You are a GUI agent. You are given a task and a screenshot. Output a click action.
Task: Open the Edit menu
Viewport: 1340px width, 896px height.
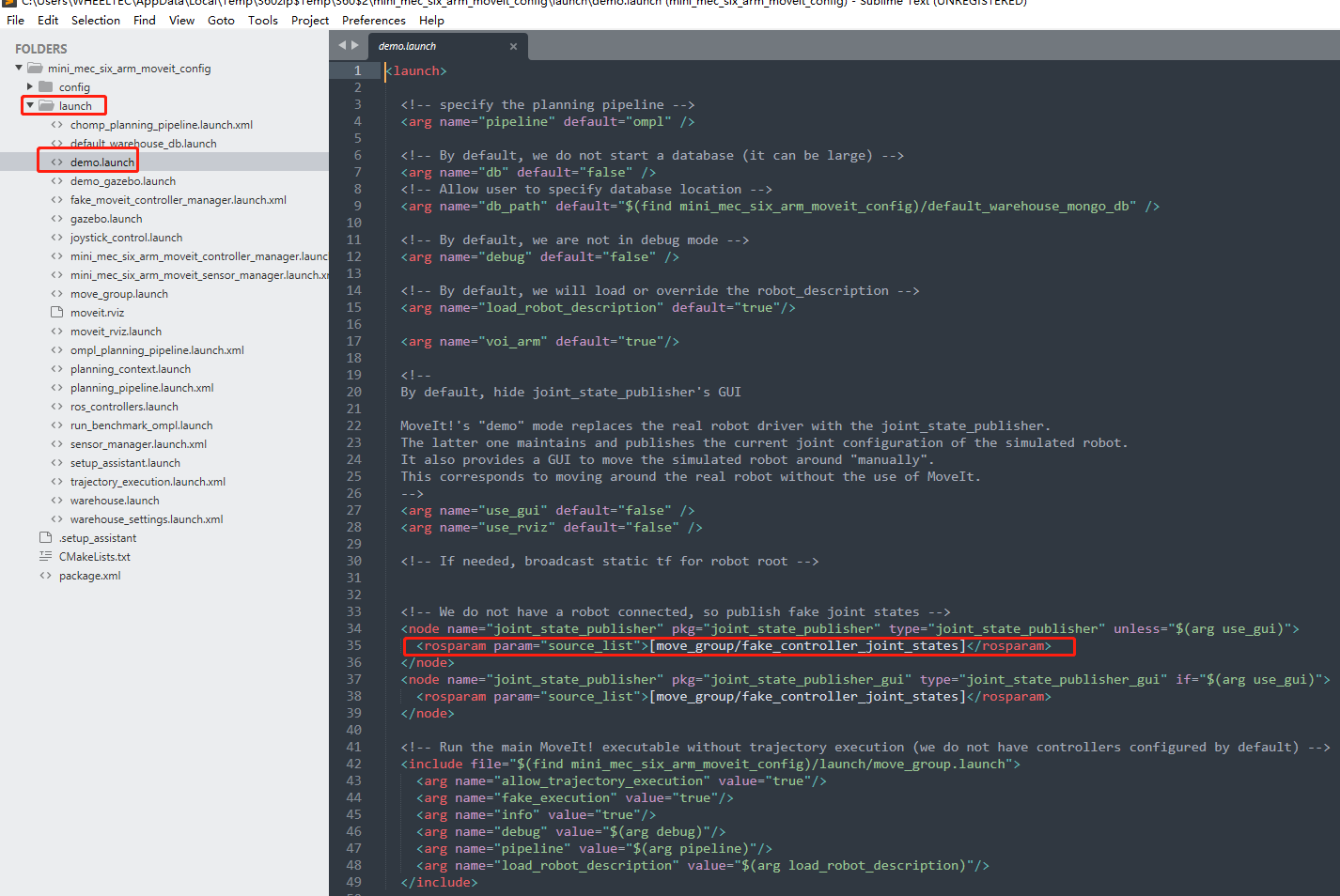(48, 20)
